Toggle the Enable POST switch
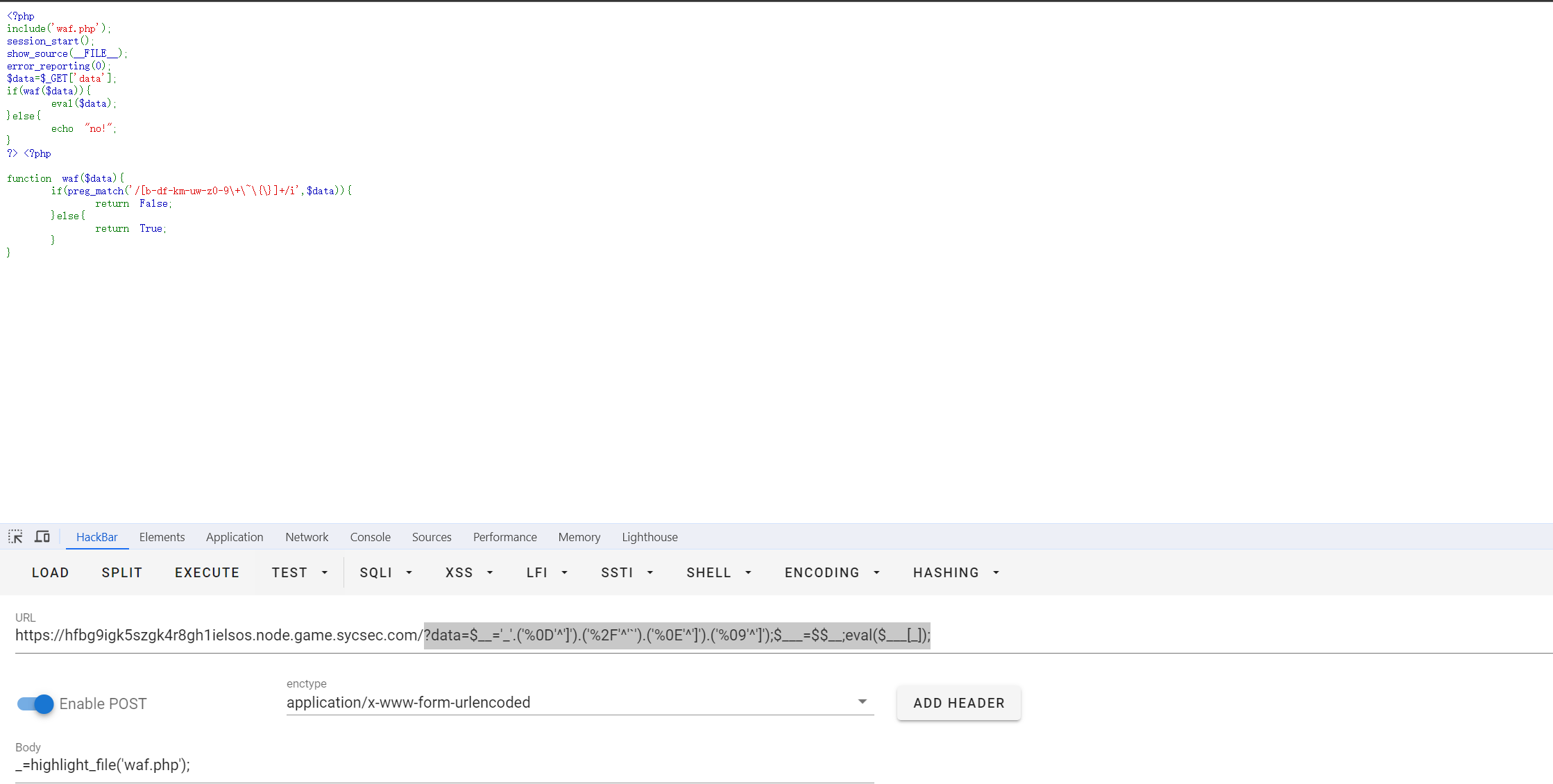This screenshot has height=784, width=1553. click(35, 704)
